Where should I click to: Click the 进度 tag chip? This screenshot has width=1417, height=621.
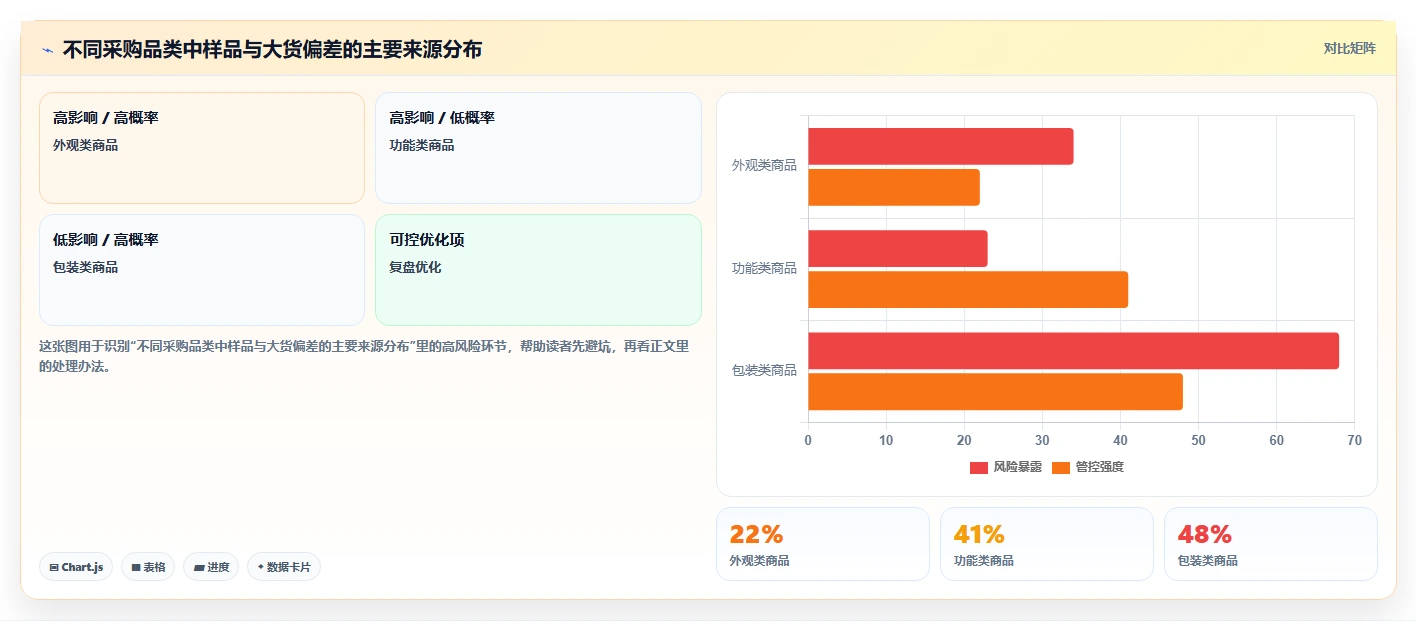tap(211, 567)
